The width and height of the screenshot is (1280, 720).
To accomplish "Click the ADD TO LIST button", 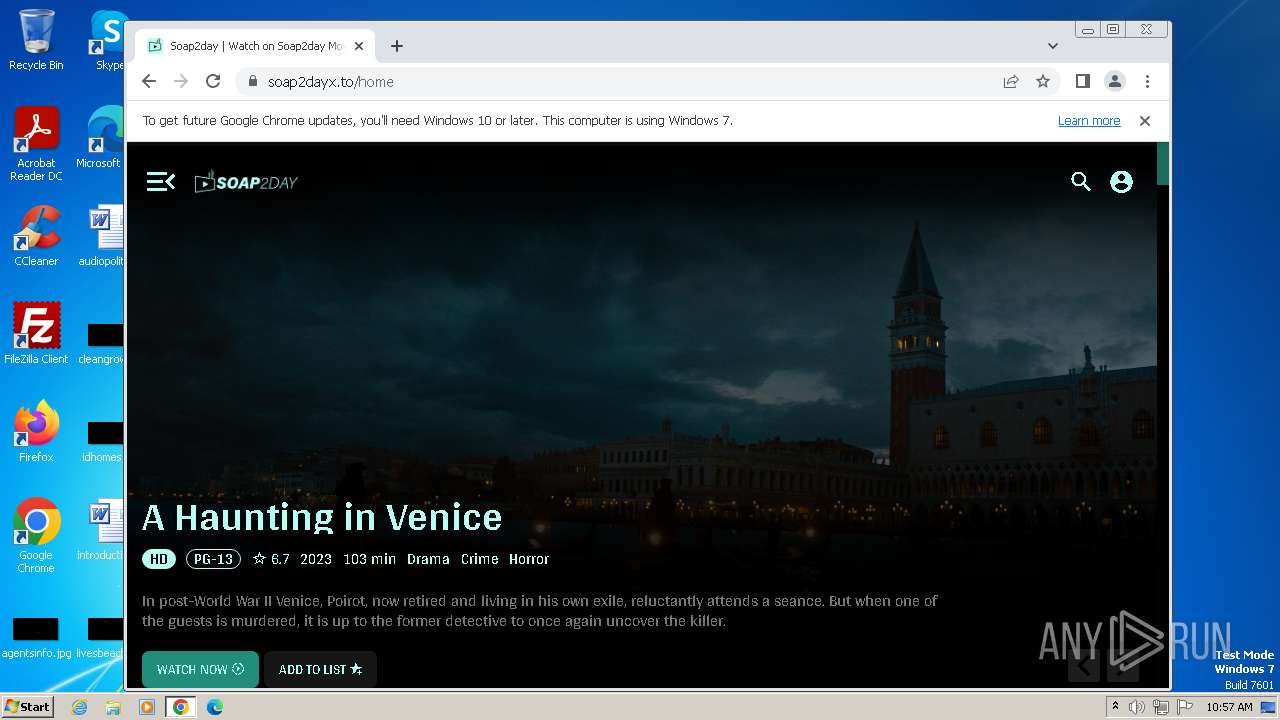I will tap(320, 669).
